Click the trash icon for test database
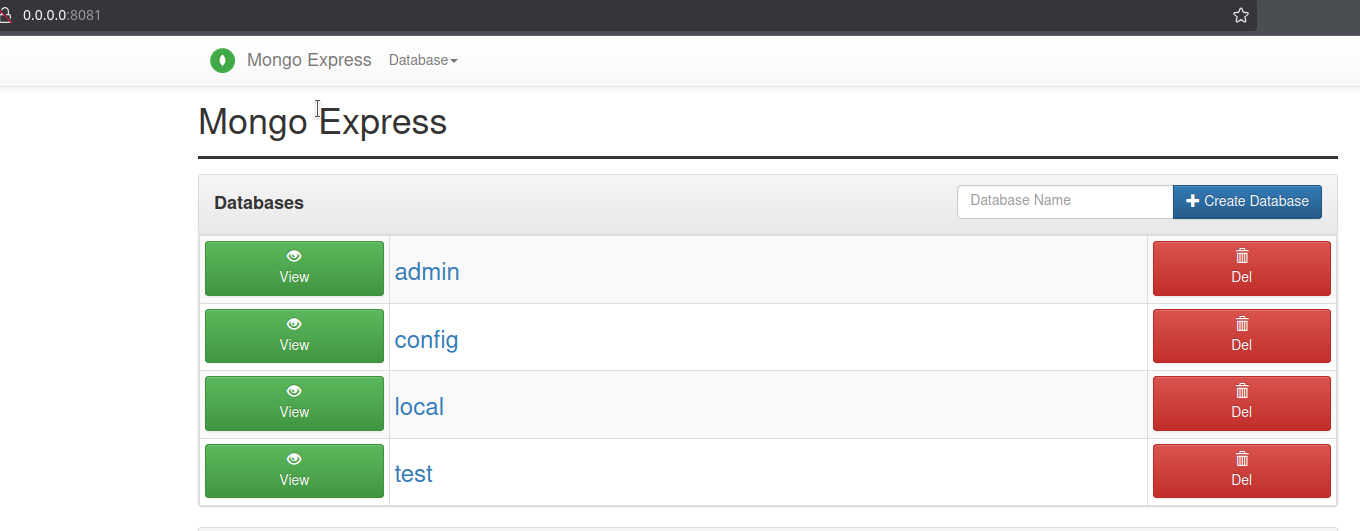The image size is (1360, 531). (x=1242, y=459)
